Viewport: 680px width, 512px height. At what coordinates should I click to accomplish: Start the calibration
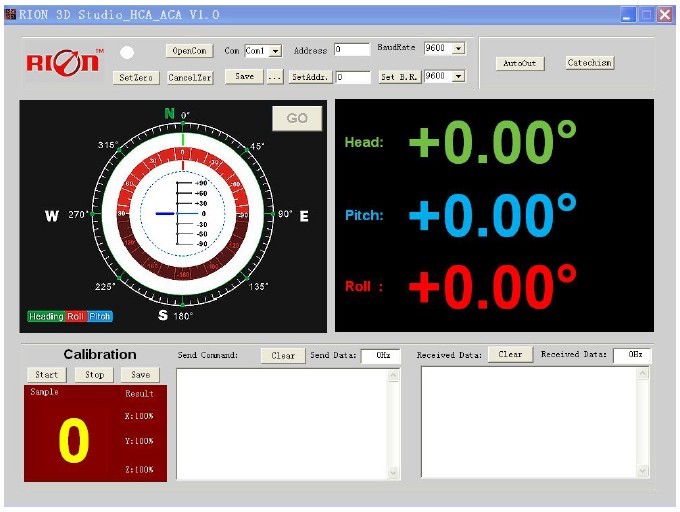46,375
